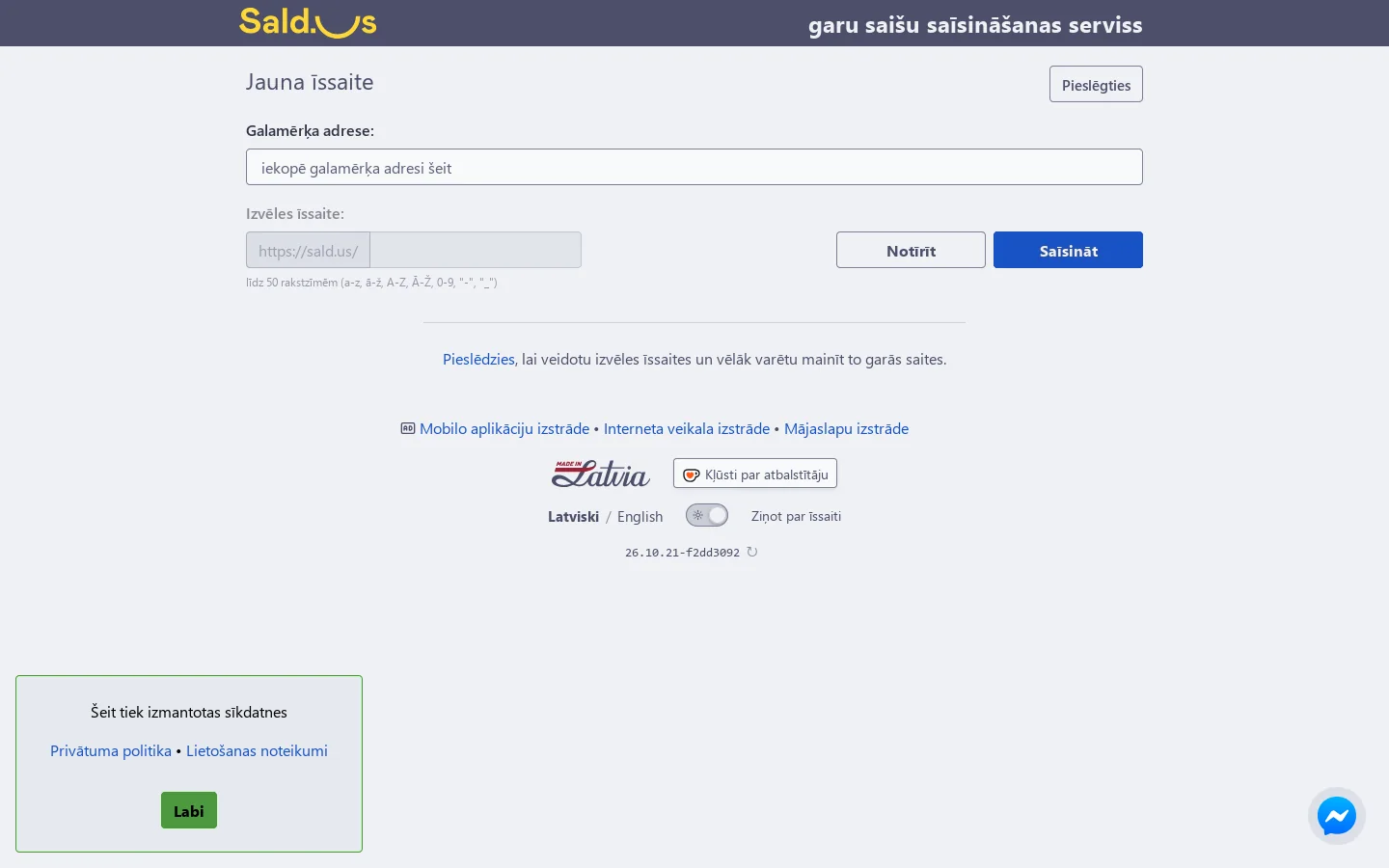Click the Šeit tiek izmantotas sīkdatnes text
Screen dimensions: 1389x868
coord(189,712)
